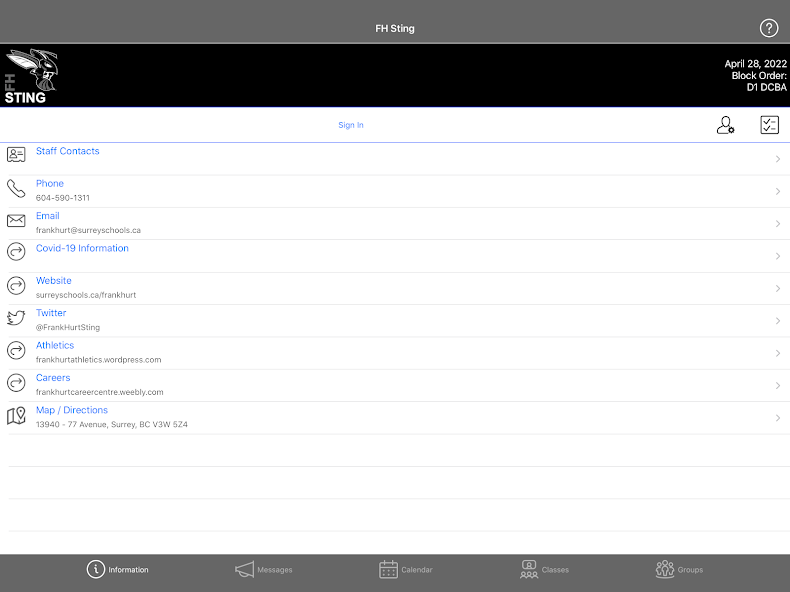Click the @FrankHurtSting handle
The image size is (790, 592).
pyautogui.click(x=68, y=327)
